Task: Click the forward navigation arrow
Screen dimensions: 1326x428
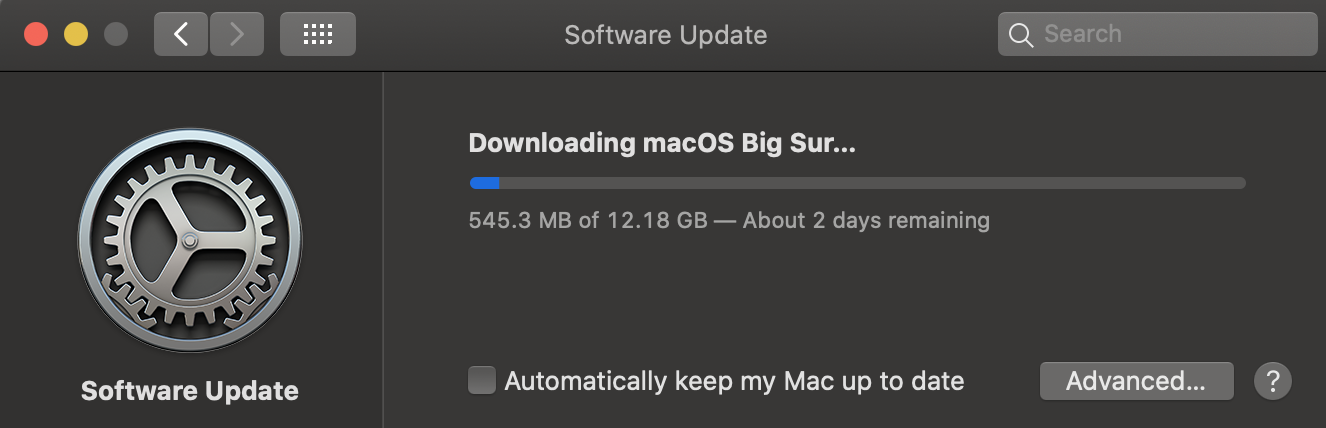Action: tap(237, 34)
